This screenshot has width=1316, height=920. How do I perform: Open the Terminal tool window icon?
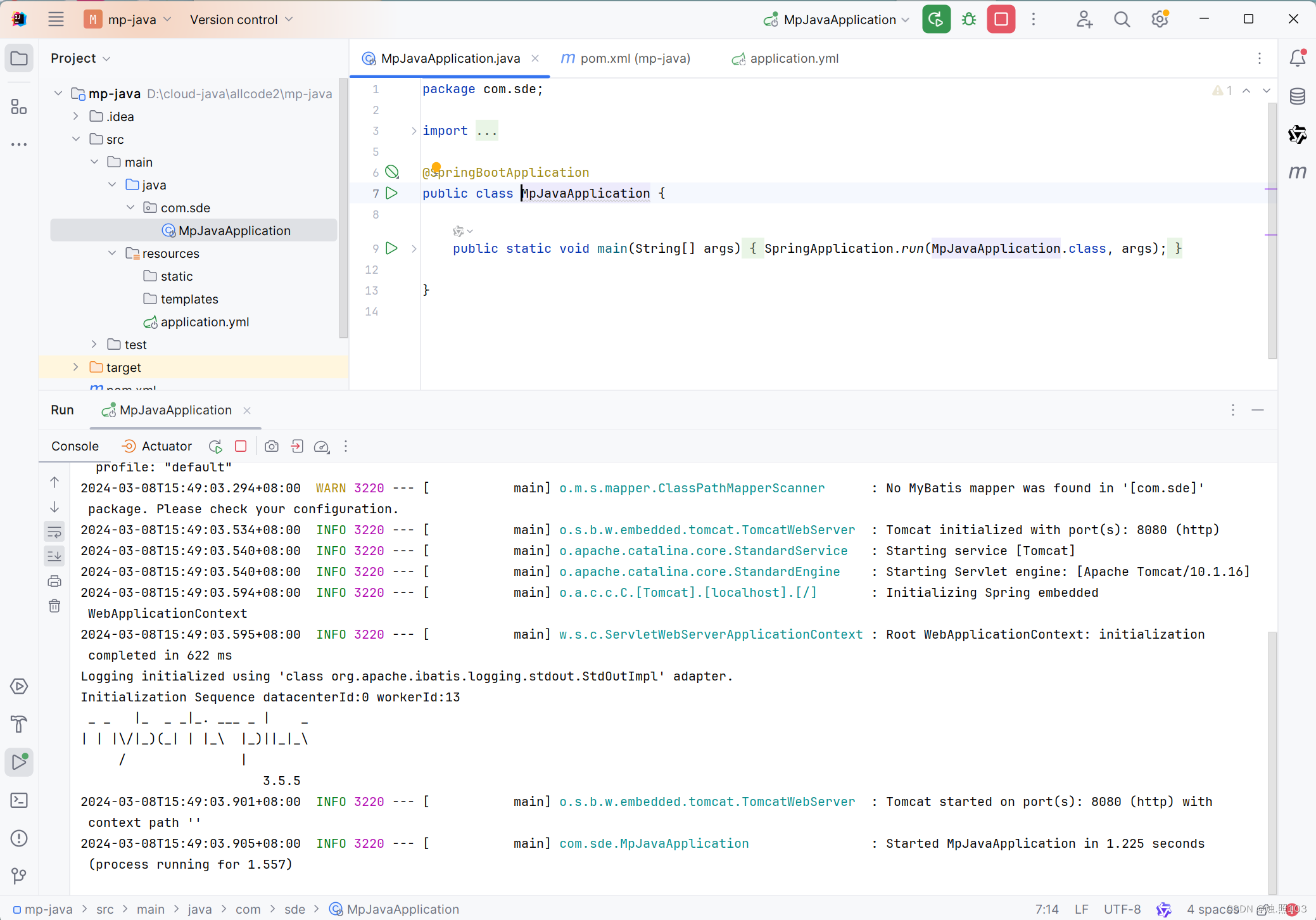[19, 800]
